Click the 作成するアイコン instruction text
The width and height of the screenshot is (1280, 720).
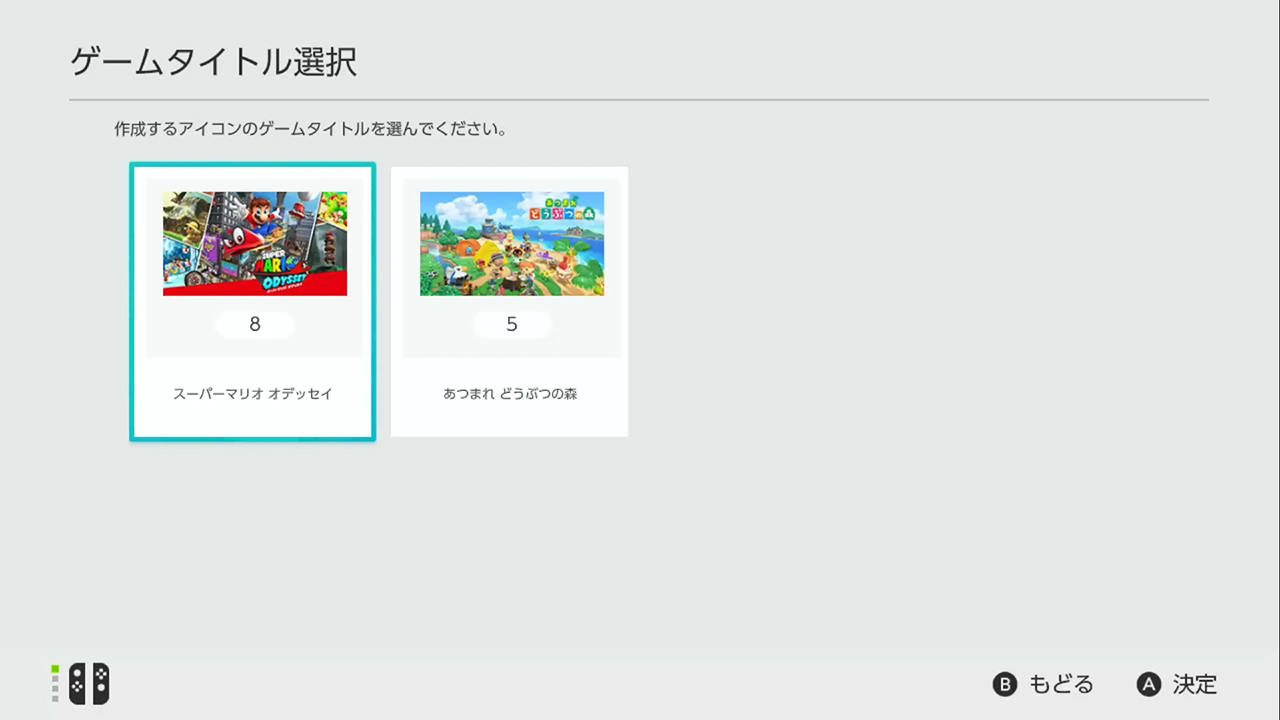[310, 130]
